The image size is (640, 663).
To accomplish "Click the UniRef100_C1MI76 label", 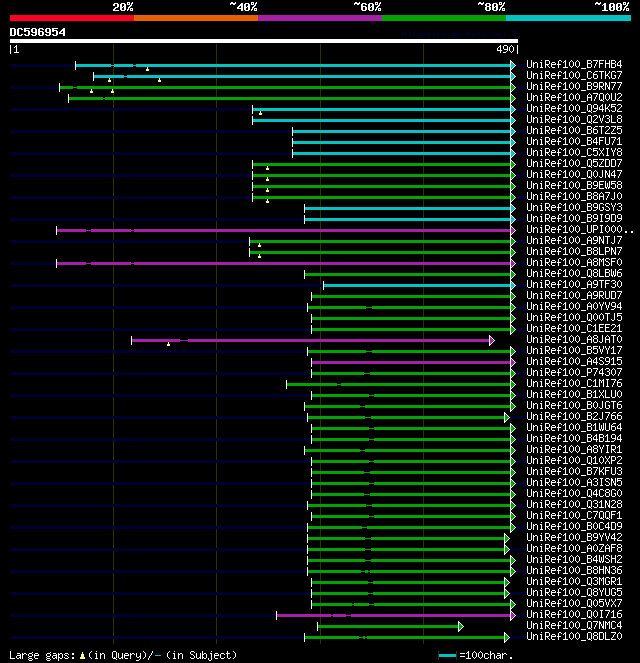I will click(574, 383).
